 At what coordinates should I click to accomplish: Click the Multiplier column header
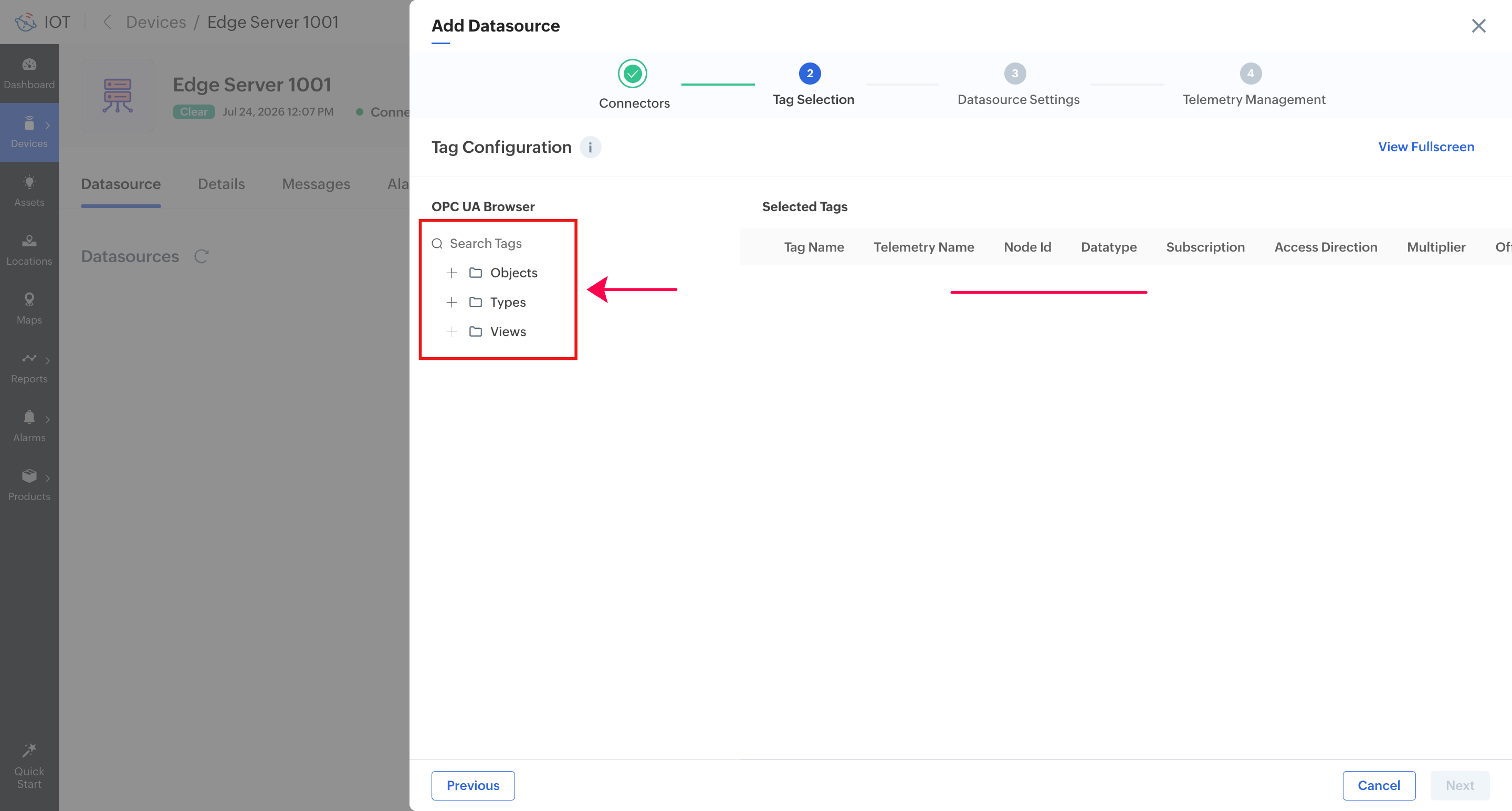1436,247
